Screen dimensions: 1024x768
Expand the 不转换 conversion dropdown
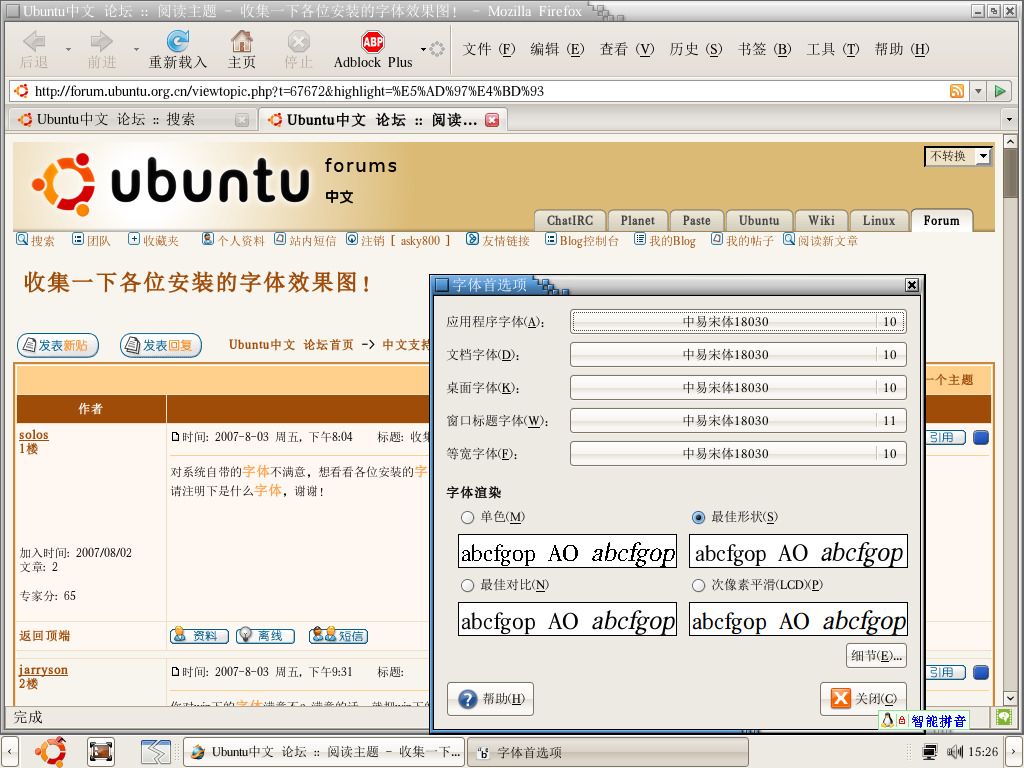957,156
